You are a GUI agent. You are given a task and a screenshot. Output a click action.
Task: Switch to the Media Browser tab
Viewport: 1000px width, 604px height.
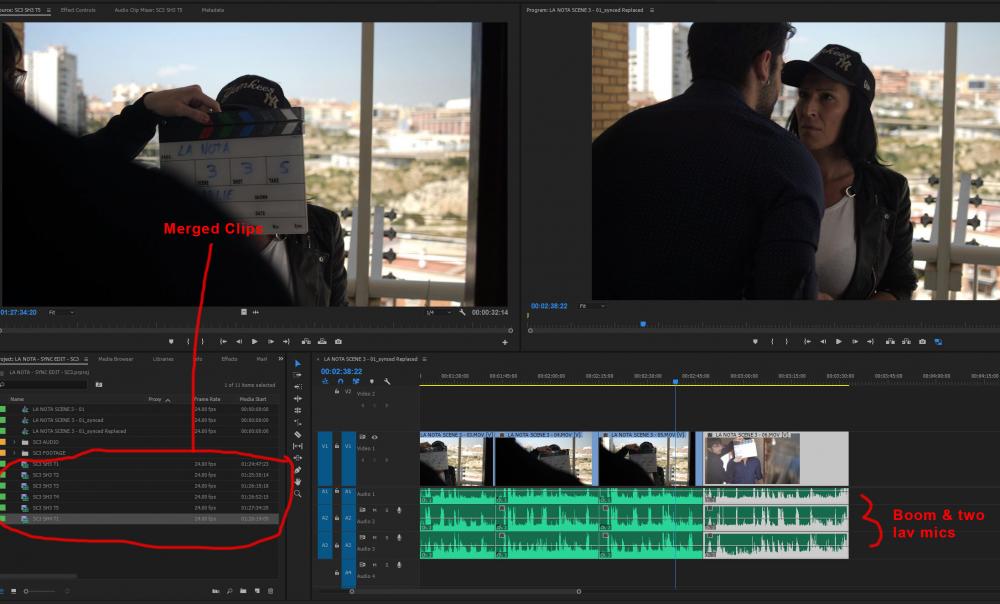(115, 358)
